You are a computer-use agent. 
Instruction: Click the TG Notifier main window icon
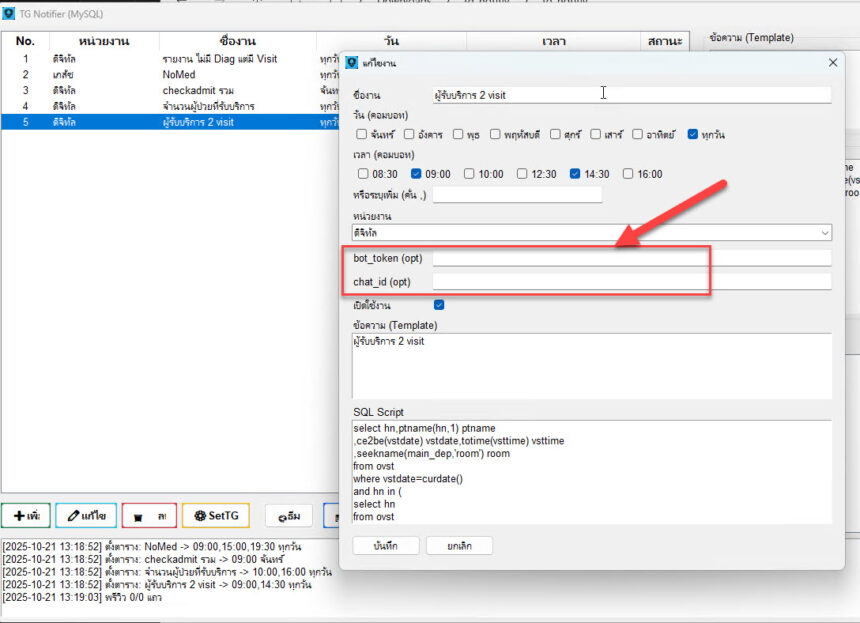9,14
